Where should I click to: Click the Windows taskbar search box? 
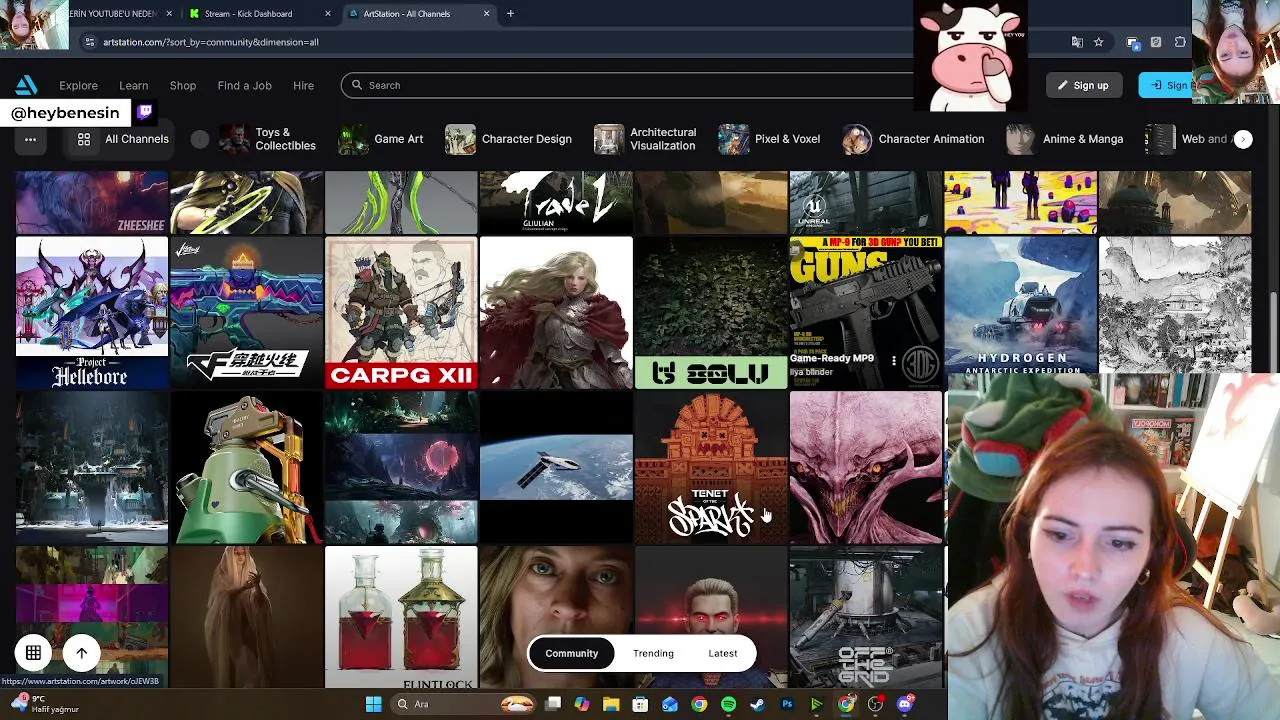465,704
